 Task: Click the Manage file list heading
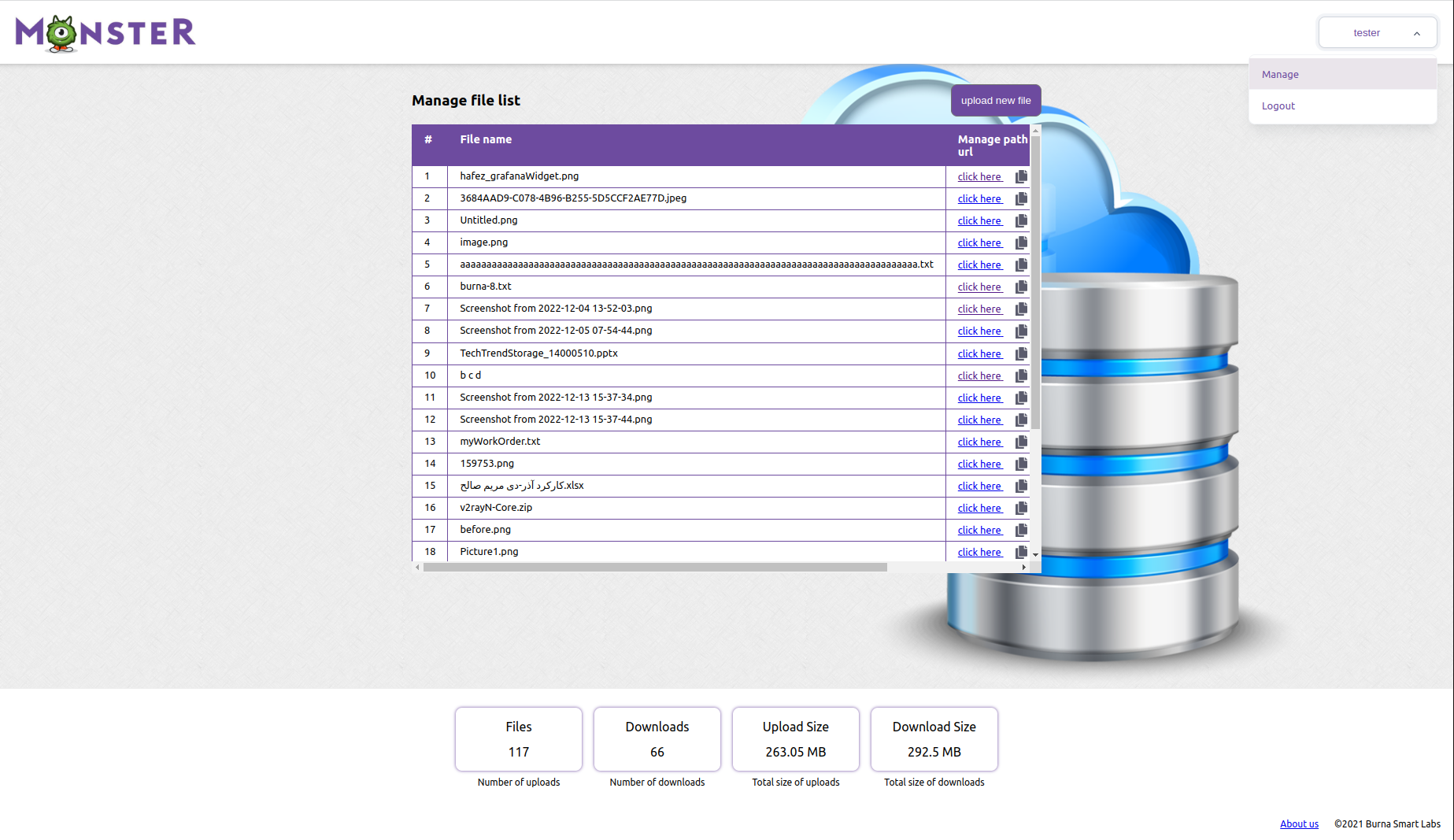(466, 100)
